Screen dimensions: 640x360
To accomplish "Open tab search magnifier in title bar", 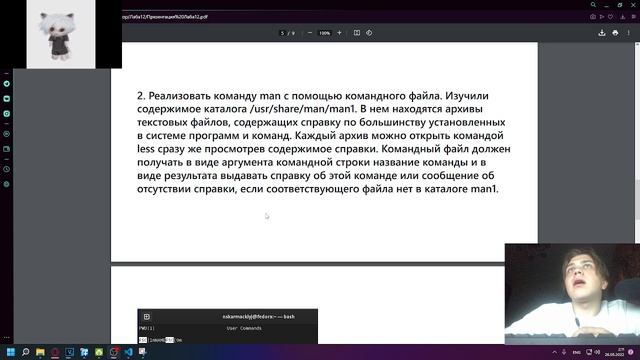I will coord(593,5).
